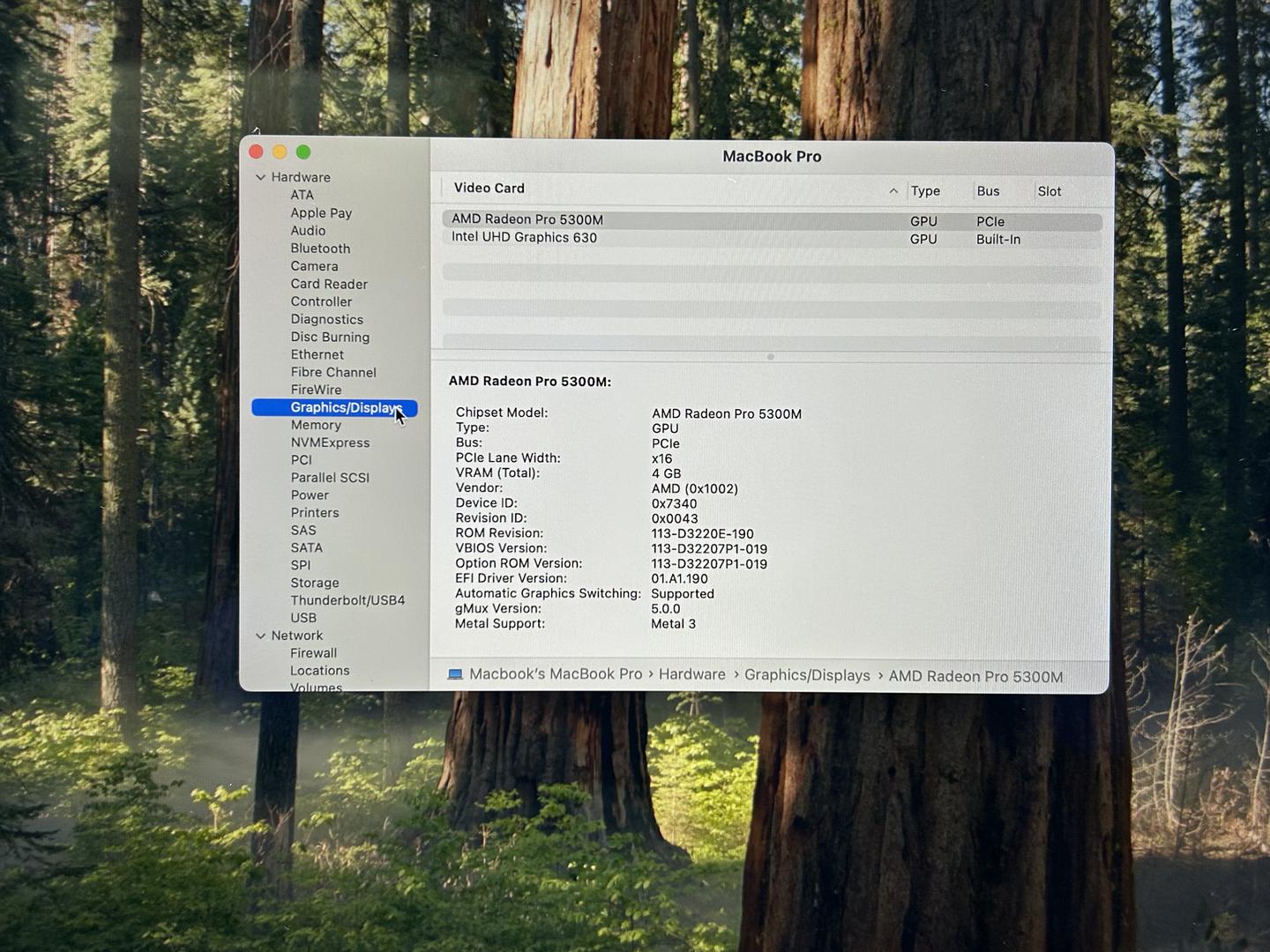Click Hardware in the path bar

tap(691, 674)
